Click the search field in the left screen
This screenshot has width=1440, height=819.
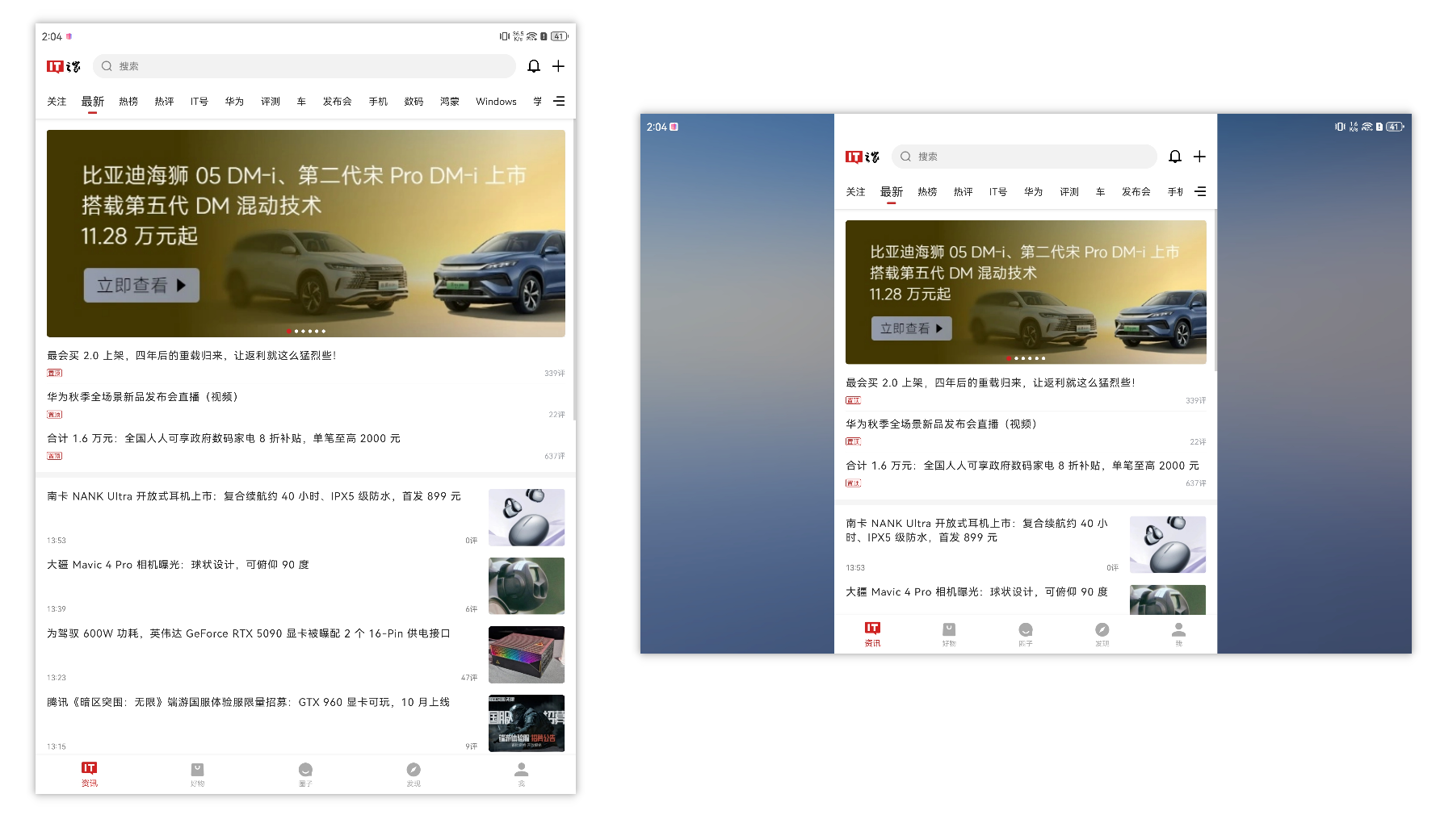click(x=305, y=66)
